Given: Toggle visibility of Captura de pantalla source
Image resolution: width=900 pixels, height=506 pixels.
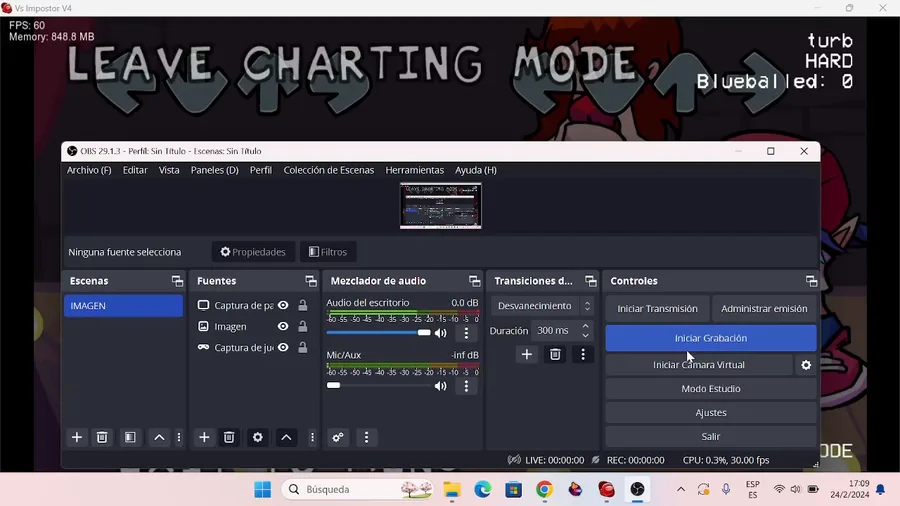Looking at the screenshot, I should point(283,305).
